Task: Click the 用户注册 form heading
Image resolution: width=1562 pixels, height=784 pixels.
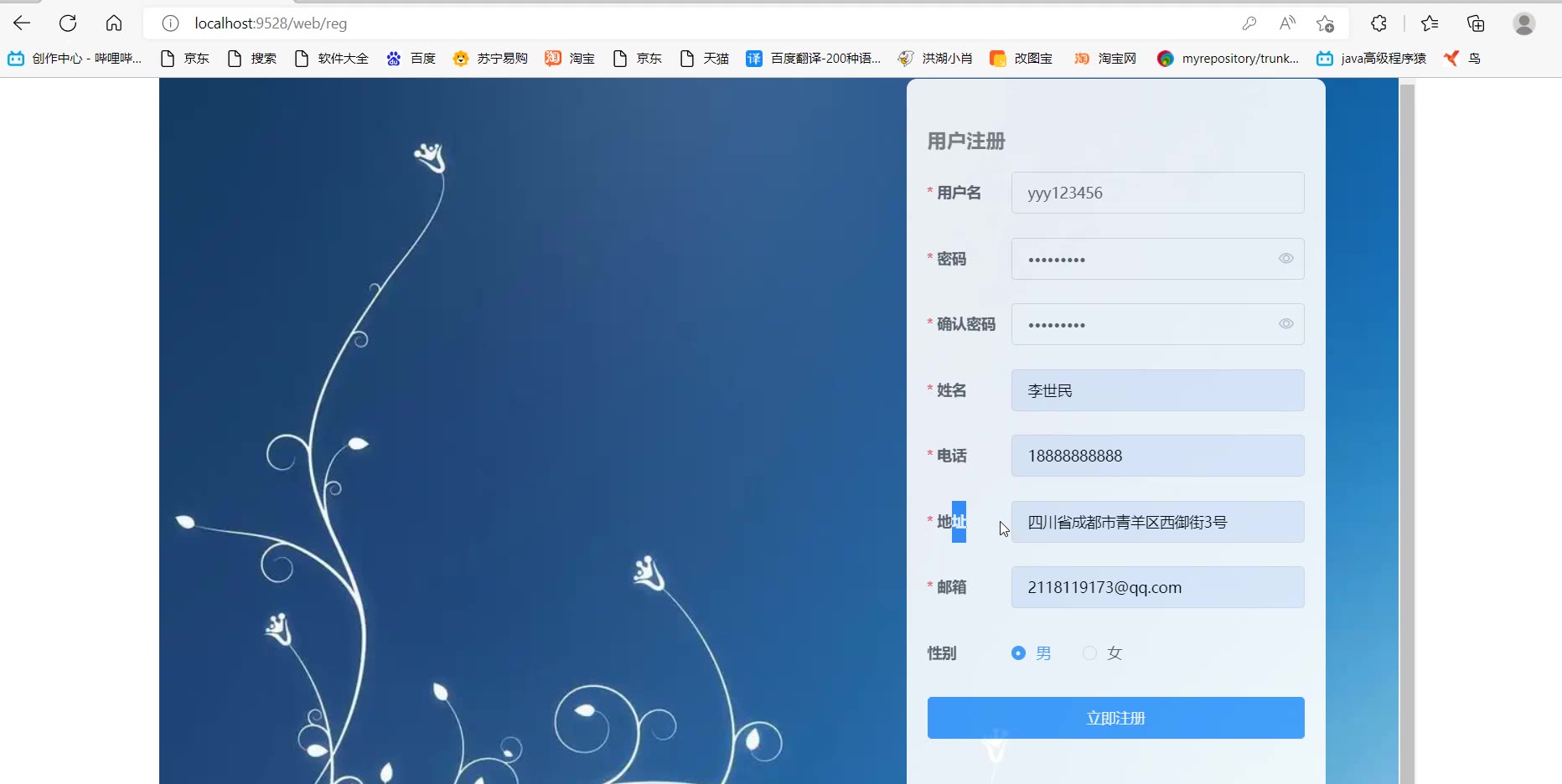Action: coord(966,141)
